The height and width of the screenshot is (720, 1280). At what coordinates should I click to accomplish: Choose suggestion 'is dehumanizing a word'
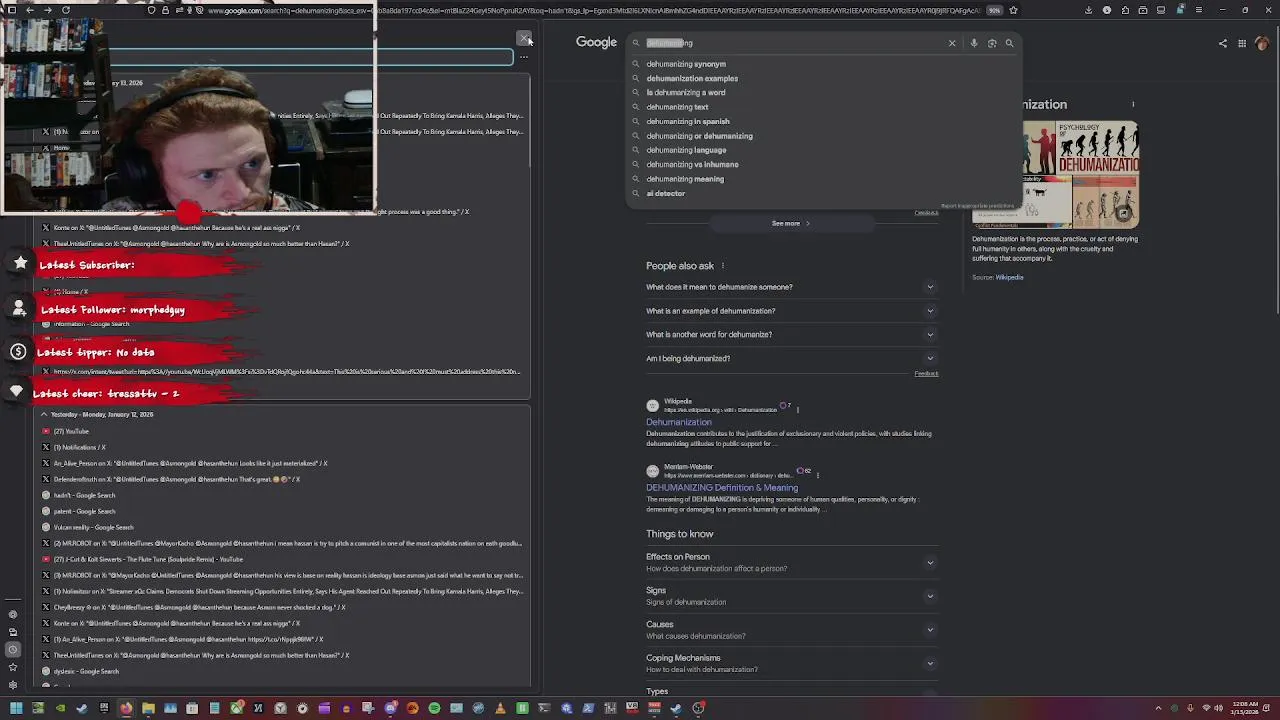pos(825,93)
